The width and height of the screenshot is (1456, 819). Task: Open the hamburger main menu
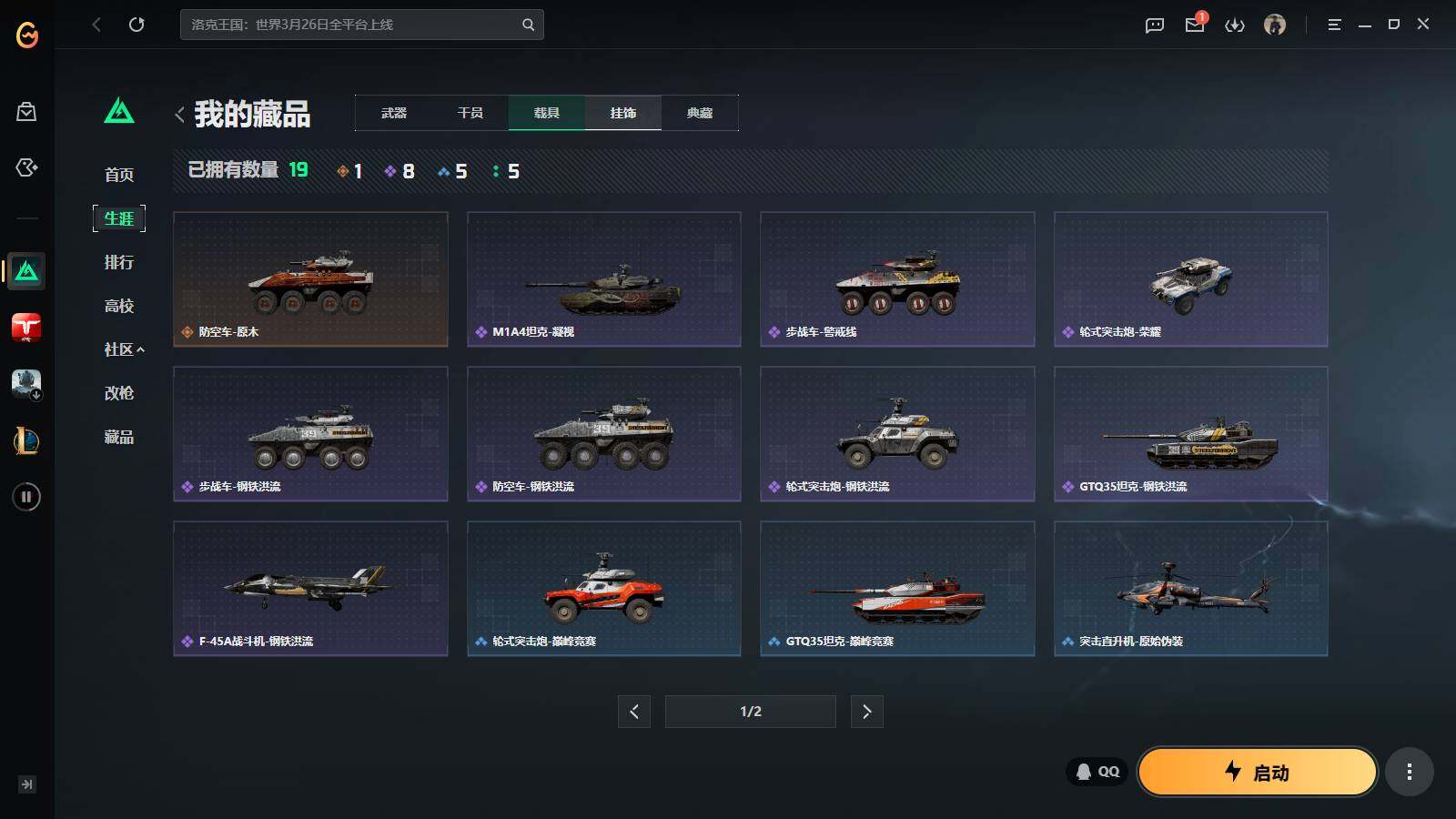tap(1335, 25)
